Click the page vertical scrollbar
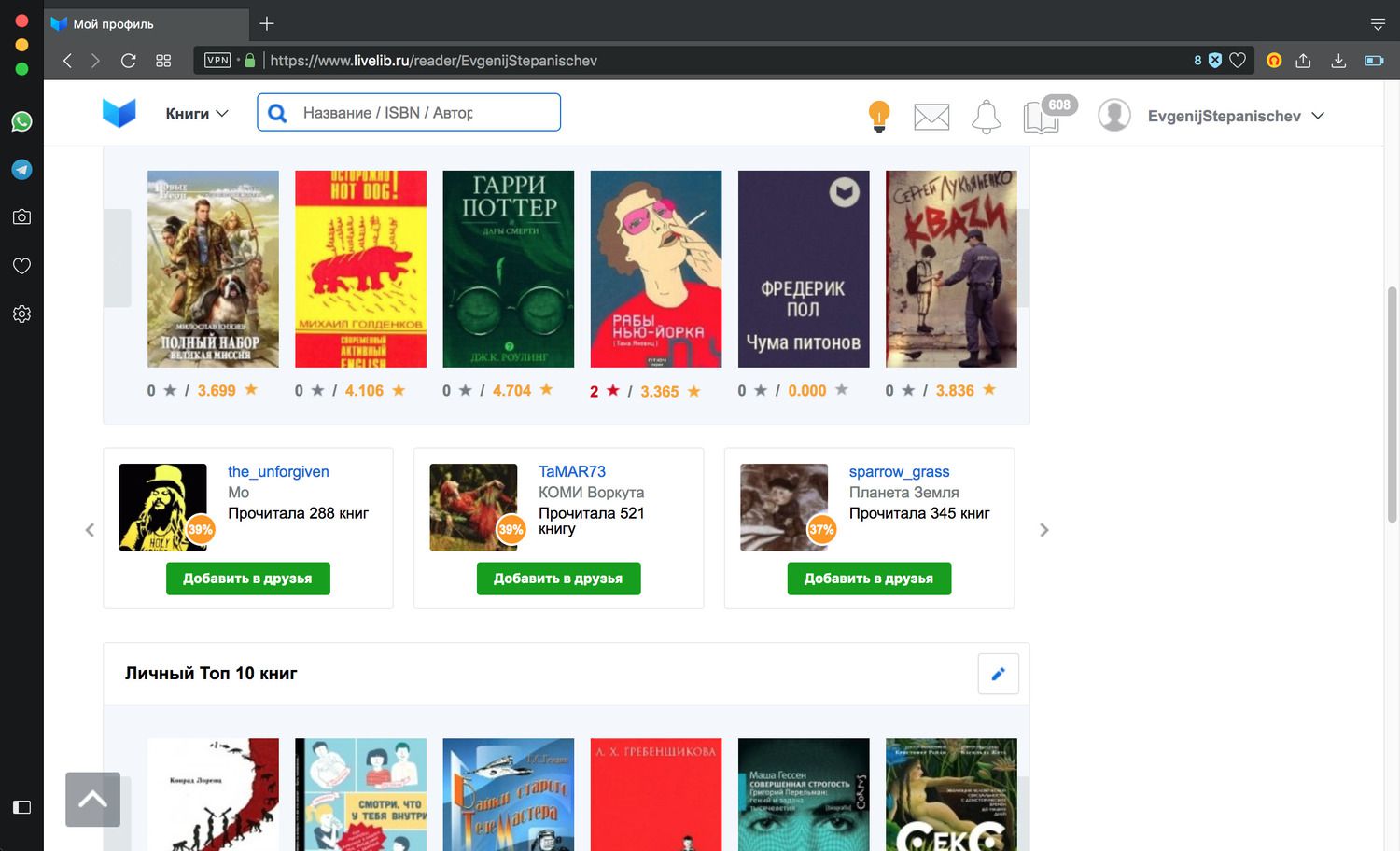The image size is (1400, 851). pos(1393,404)
